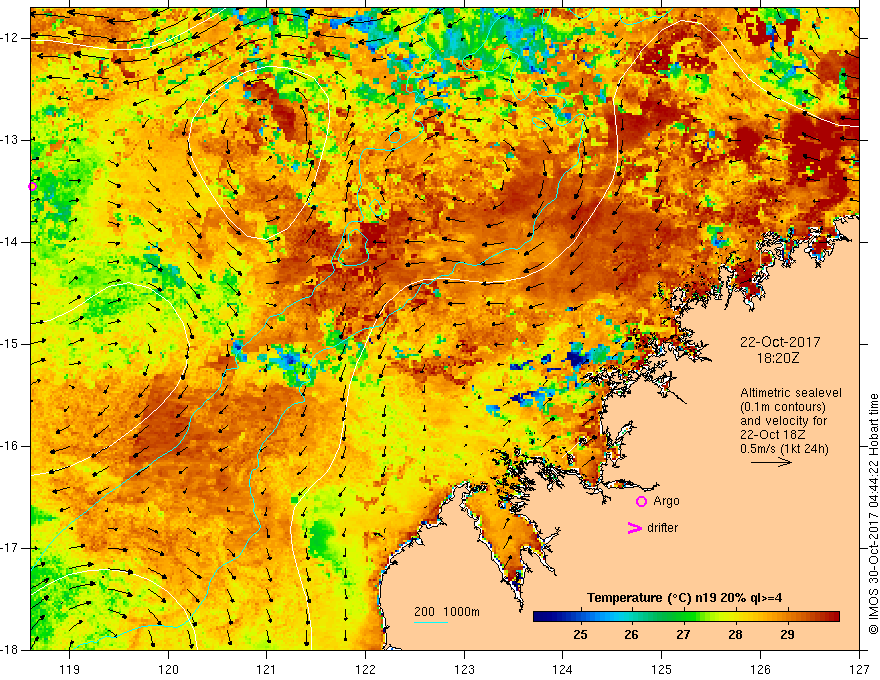
Task: Click the time label 18:20Z
Action: pos(778,358)
